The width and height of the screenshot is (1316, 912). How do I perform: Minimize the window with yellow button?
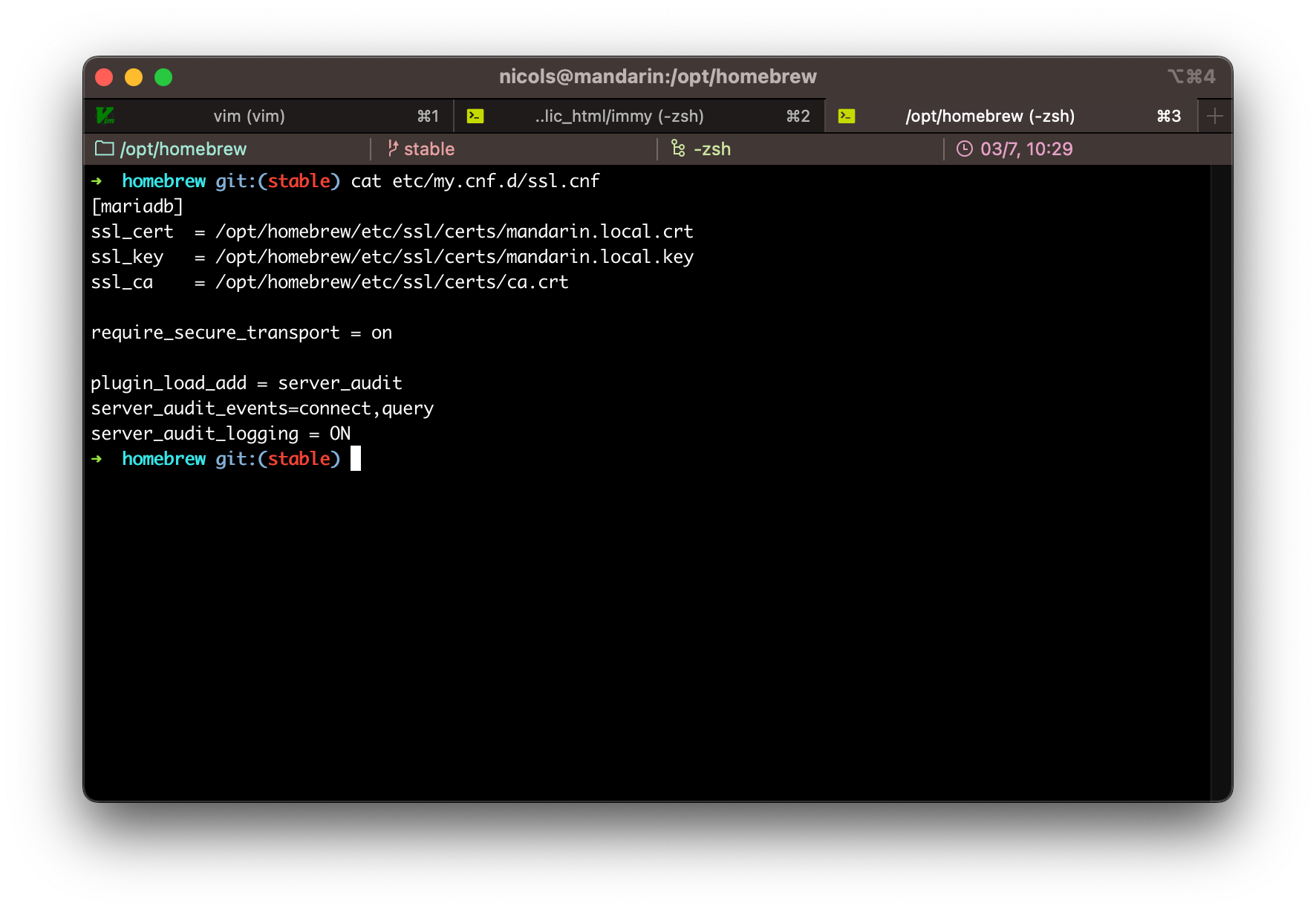(134, 77)
